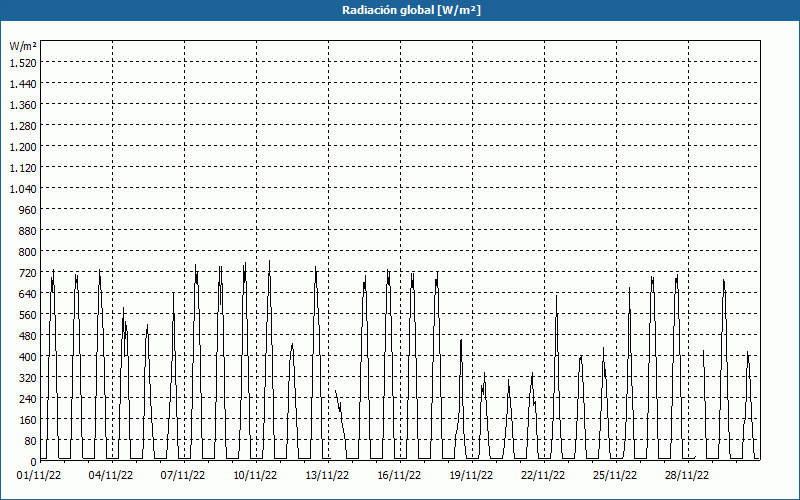Select the 16/11/22 date label

[x=399, y=476]
